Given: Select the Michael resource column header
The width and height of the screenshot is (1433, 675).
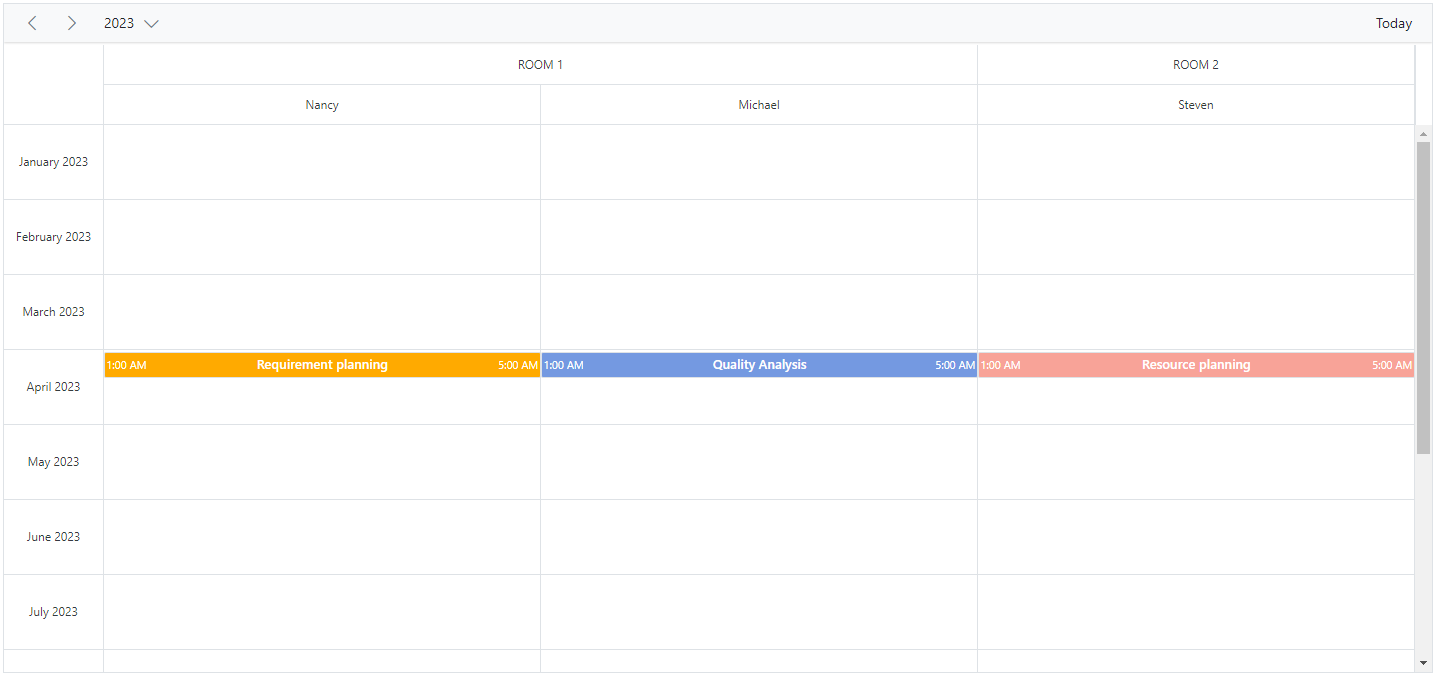Looking at the screenshot, I should pyautogui.click(x=759, y=105).
